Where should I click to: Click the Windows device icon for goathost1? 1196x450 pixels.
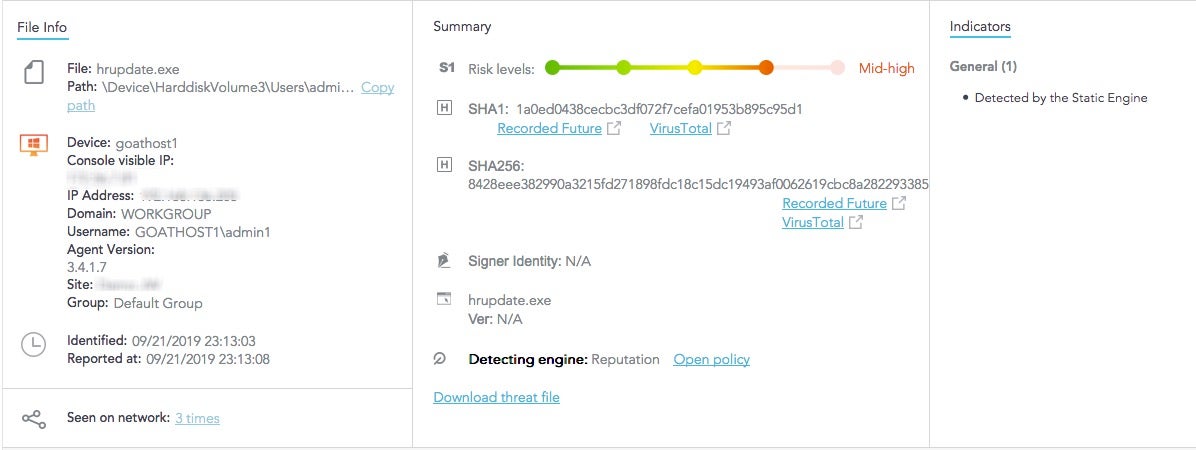33,145
